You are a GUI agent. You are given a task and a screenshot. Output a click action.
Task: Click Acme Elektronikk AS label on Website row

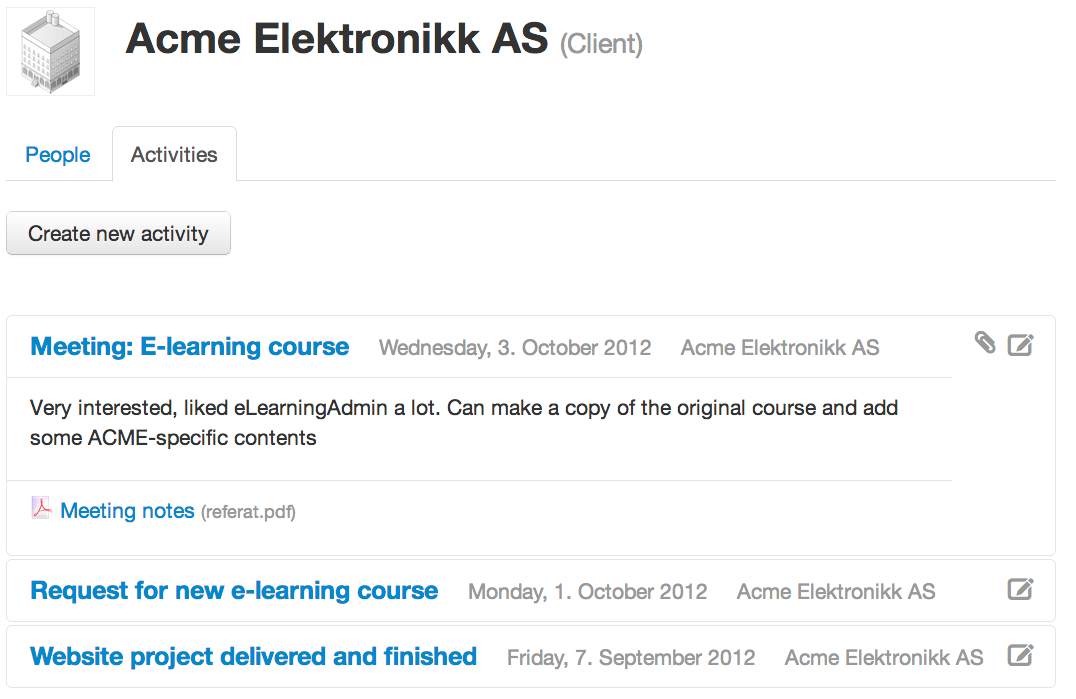pyautogui.click(x=884, y=657)
